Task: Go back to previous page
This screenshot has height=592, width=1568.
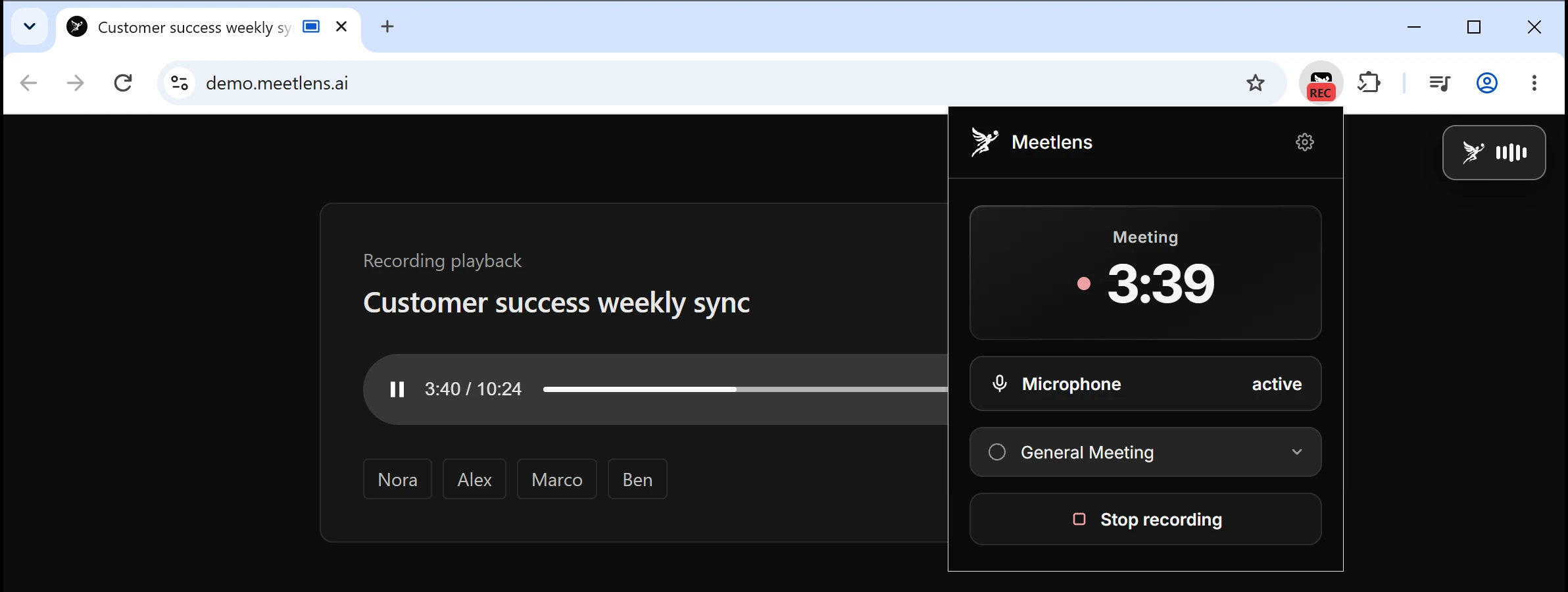Action: (29, 83)
